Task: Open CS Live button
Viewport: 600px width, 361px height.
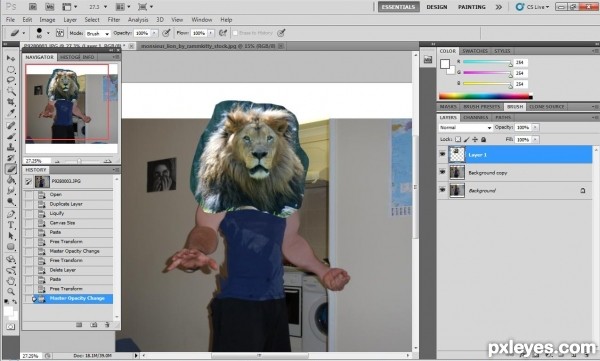Action: tap(532, 7)
